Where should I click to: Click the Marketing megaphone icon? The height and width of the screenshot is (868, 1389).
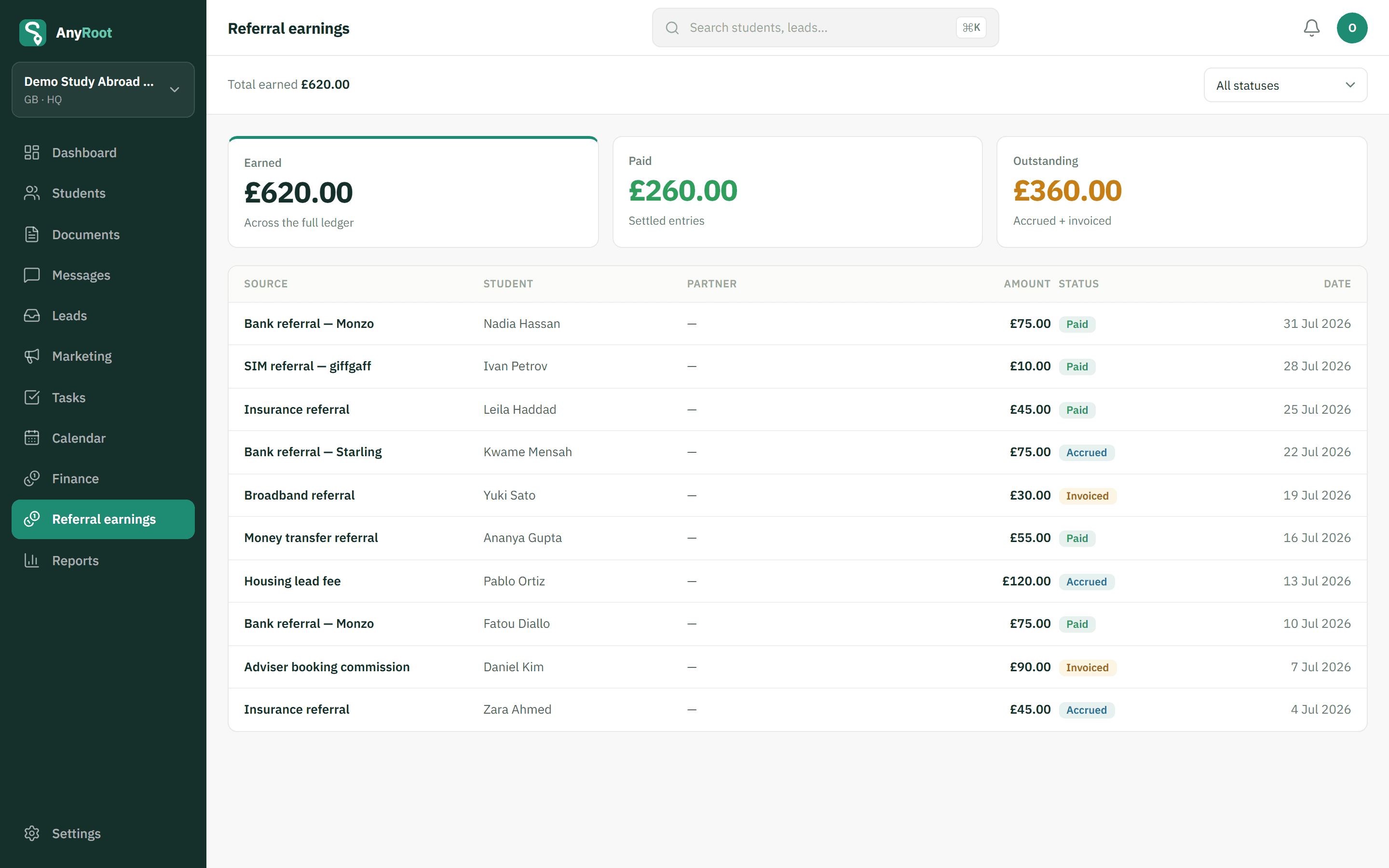click(31, 356)
